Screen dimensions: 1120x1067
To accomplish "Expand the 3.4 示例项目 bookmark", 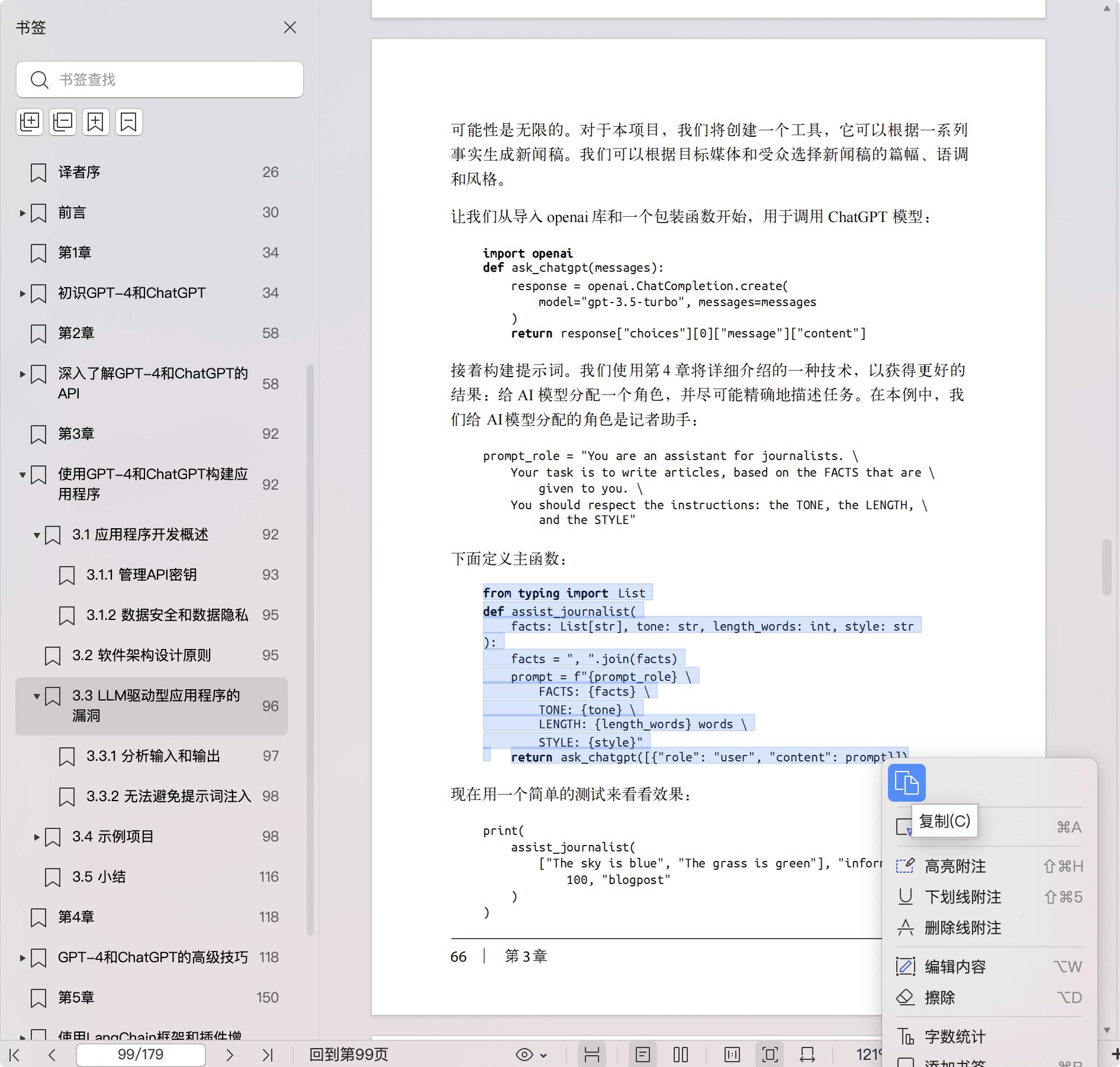I will [37, 837].
